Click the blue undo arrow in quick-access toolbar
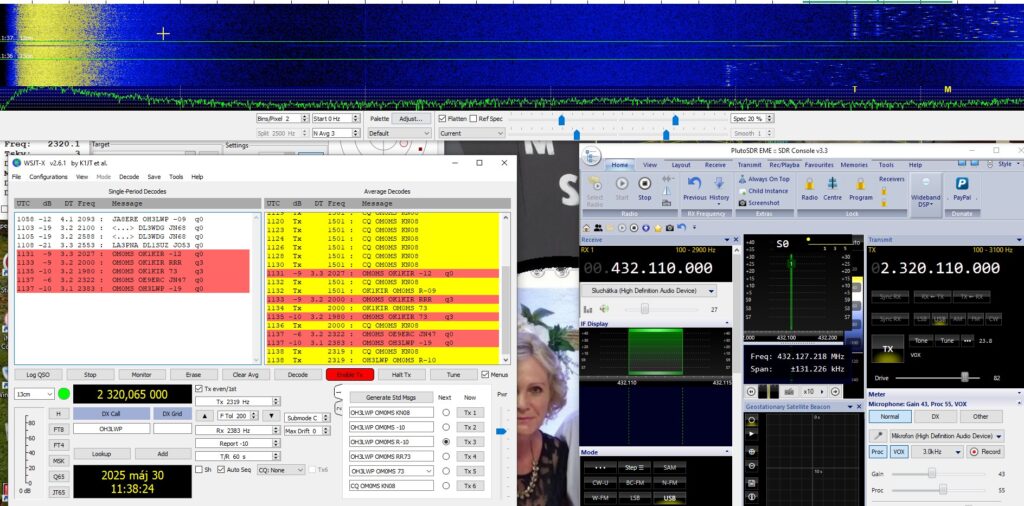Image resolution: width=1024 pixels, height=506 pixels. pos(681,227)
